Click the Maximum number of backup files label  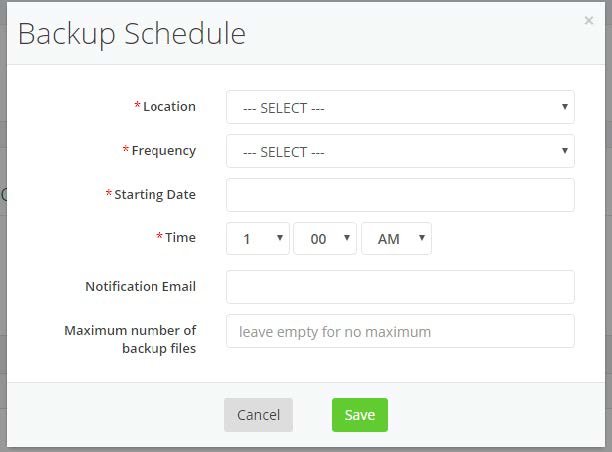[x=130, y=339]
